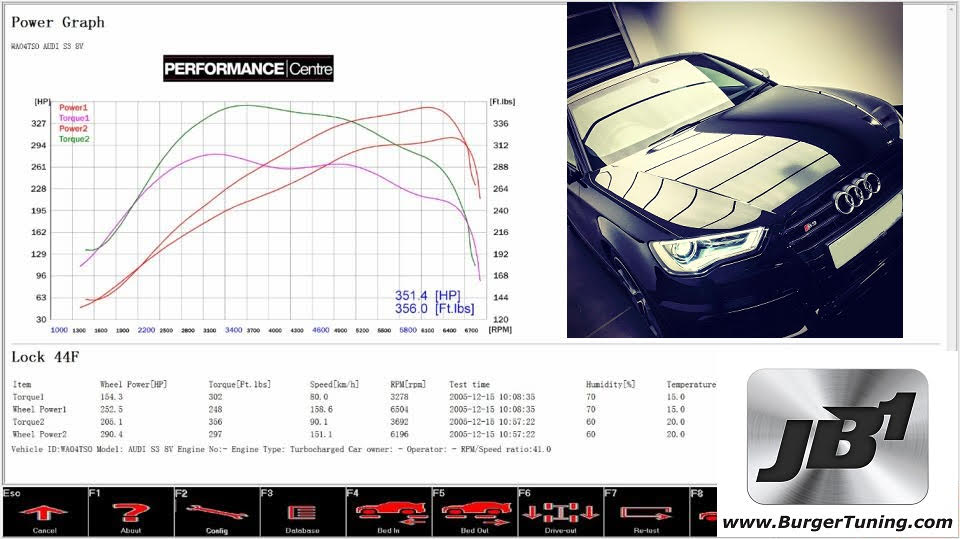Image resolution: width=960 pixels, height=539 pixels.
Task: Click the F5 Bed Out car icon
Action: click(x=476, y=512)
